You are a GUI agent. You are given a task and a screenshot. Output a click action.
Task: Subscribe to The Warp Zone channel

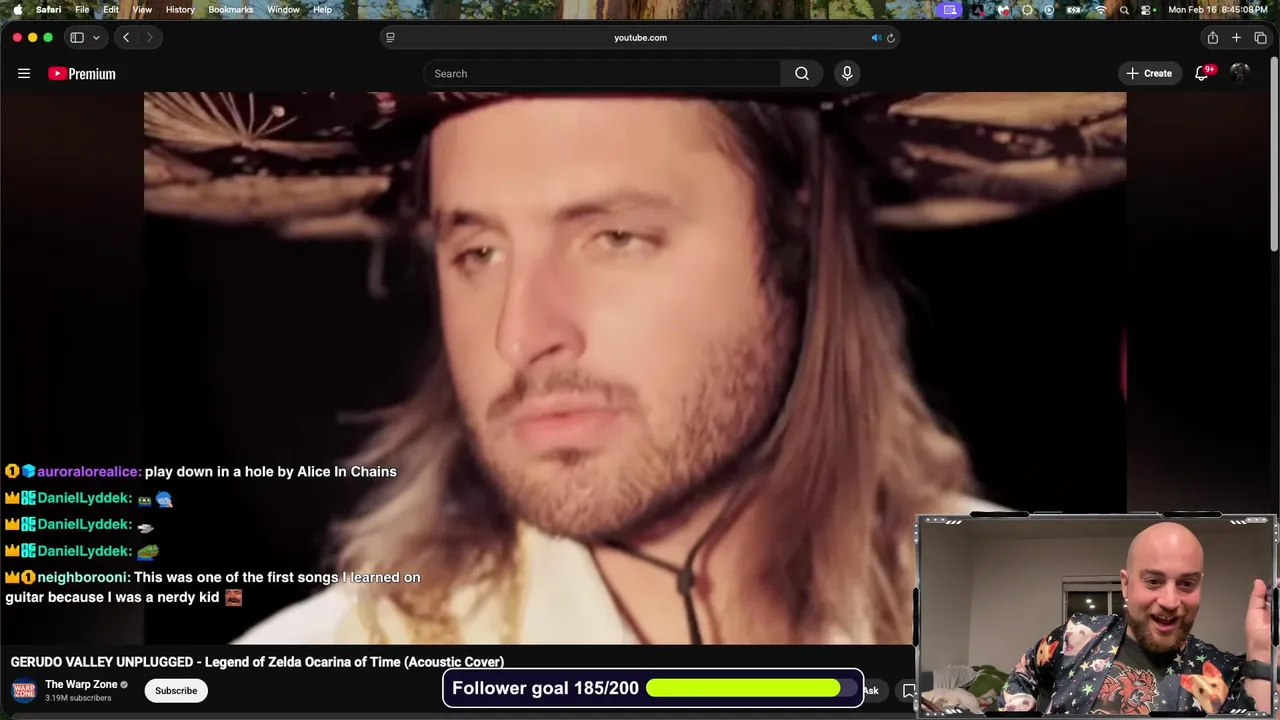coord(176,690)
